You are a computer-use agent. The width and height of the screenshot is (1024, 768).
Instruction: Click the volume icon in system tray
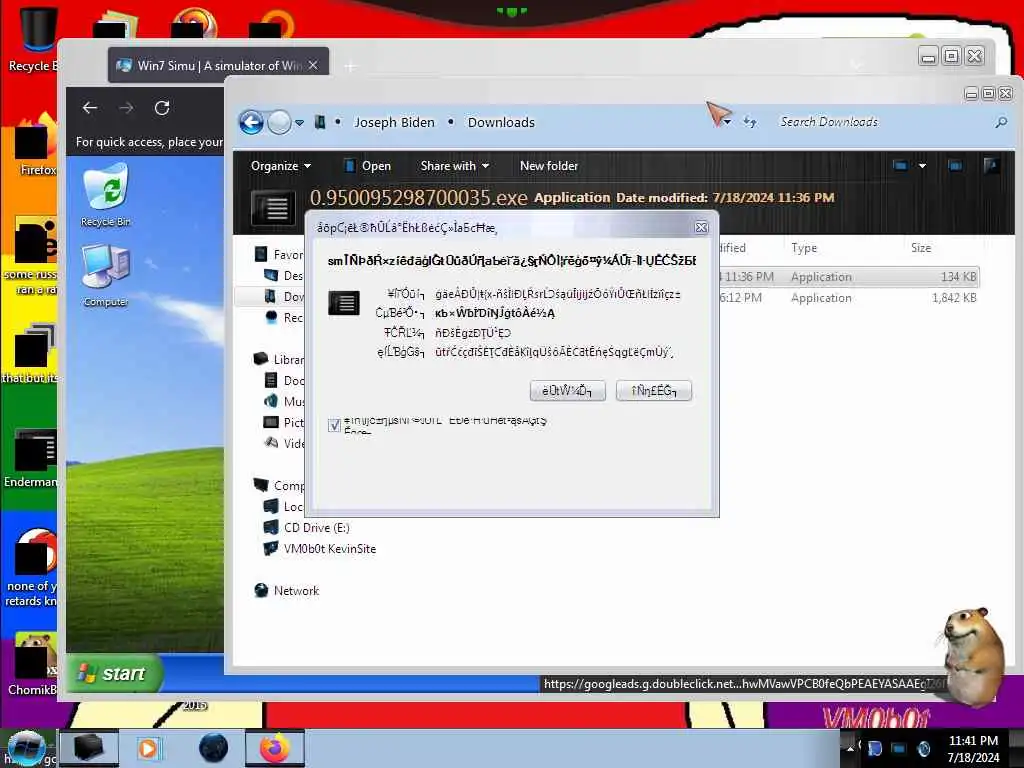[924, 748]
